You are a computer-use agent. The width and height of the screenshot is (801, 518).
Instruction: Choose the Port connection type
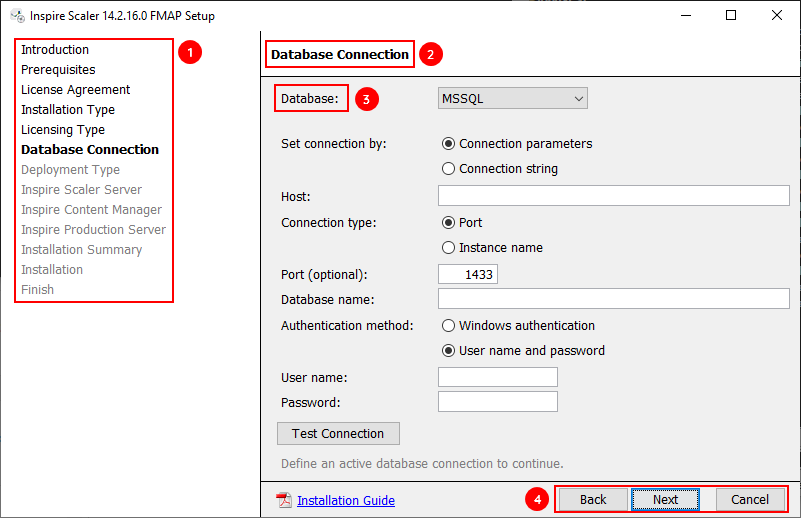pyautogui.click(x=448, y=223)
